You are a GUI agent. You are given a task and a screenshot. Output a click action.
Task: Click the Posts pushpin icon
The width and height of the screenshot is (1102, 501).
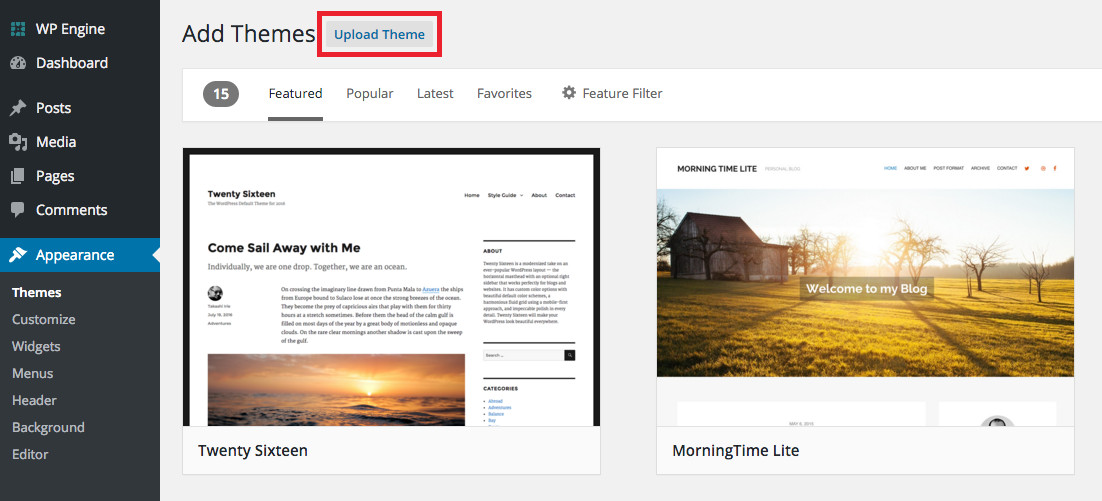click(x=18, y=108)
